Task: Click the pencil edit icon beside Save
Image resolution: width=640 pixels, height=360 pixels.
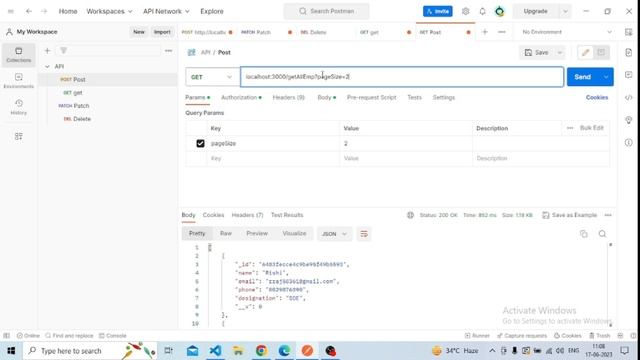Action: pyautogui.click(x=585, y=52)
